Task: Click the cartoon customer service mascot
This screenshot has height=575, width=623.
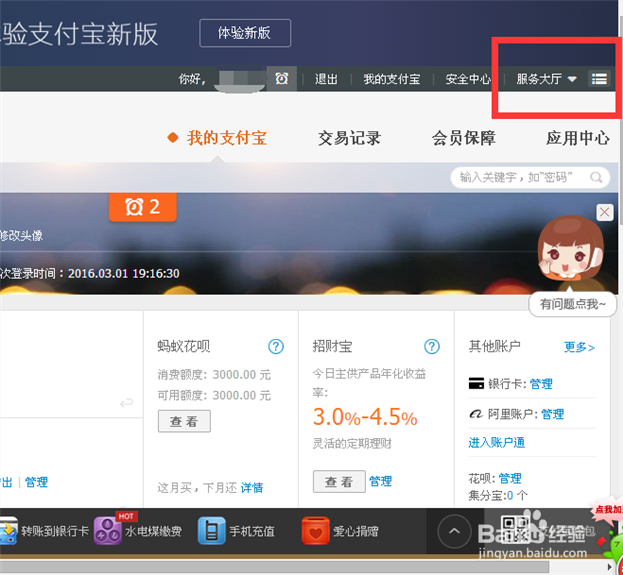Action: [571, 249]
